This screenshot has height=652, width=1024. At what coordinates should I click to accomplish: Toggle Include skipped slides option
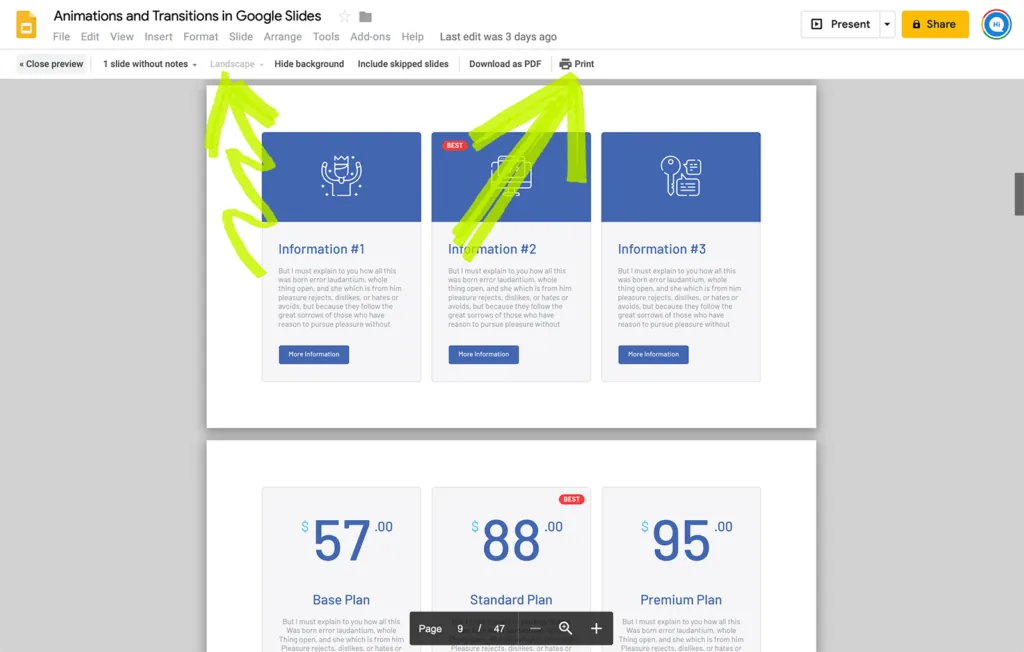coord(403,64)
